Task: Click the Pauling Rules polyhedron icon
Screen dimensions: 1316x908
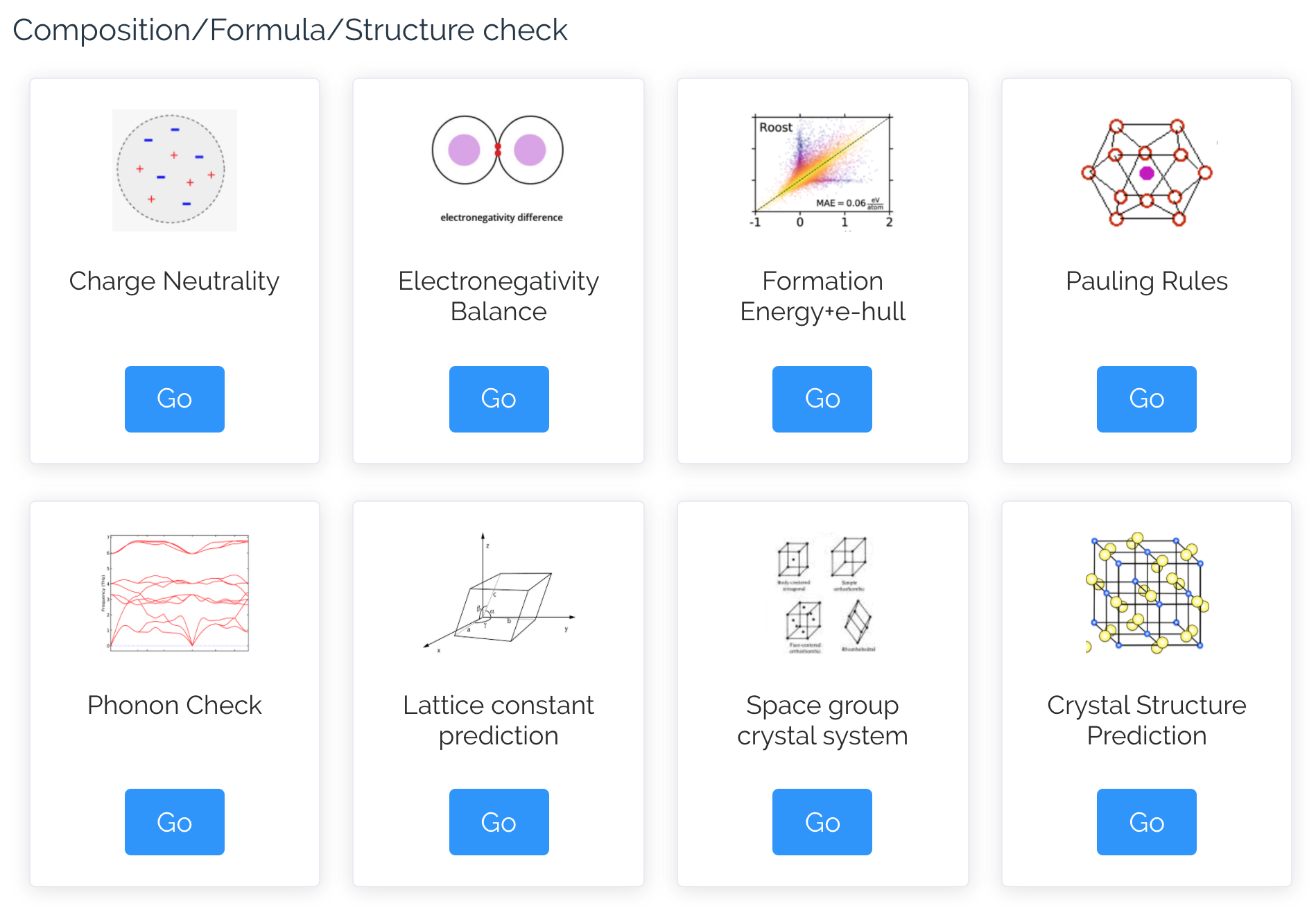Action: (1146, 172)
